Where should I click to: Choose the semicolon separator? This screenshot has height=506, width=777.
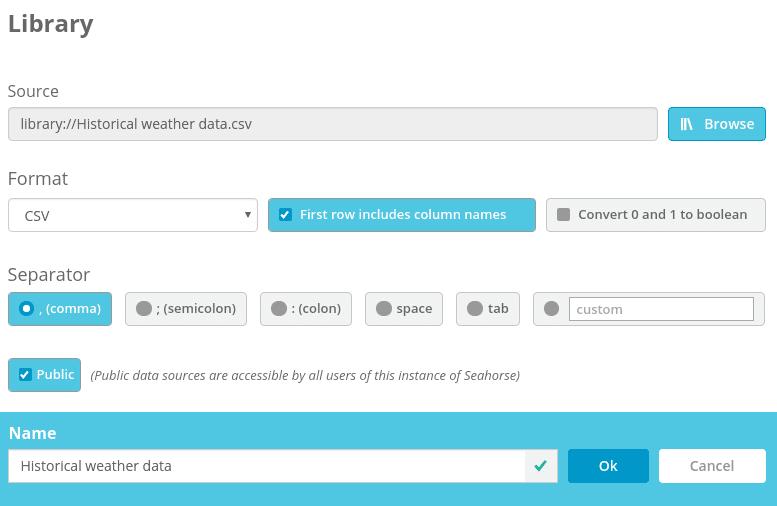pyautogui.click(x=144, y=309)
